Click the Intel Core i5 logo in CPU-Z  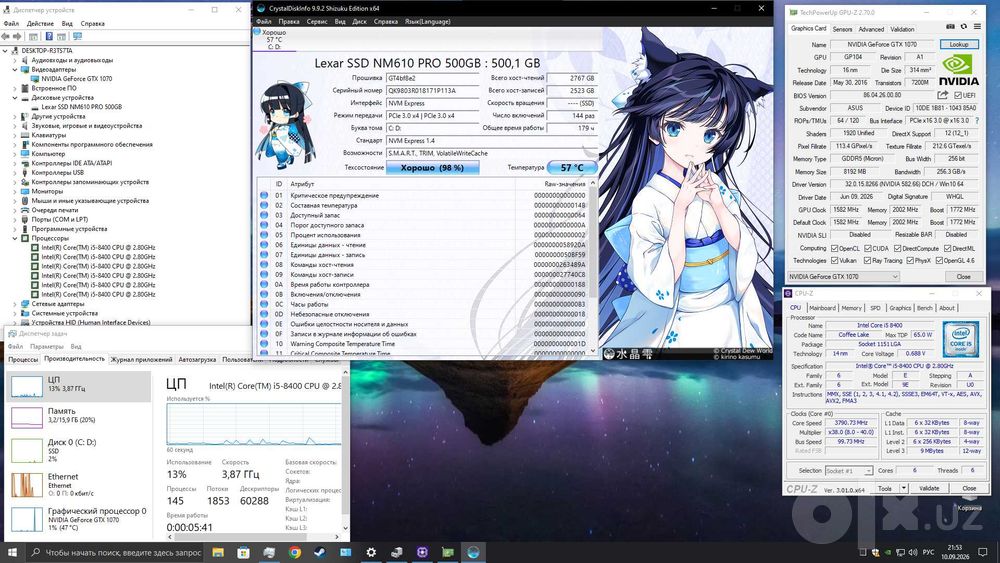960,339
